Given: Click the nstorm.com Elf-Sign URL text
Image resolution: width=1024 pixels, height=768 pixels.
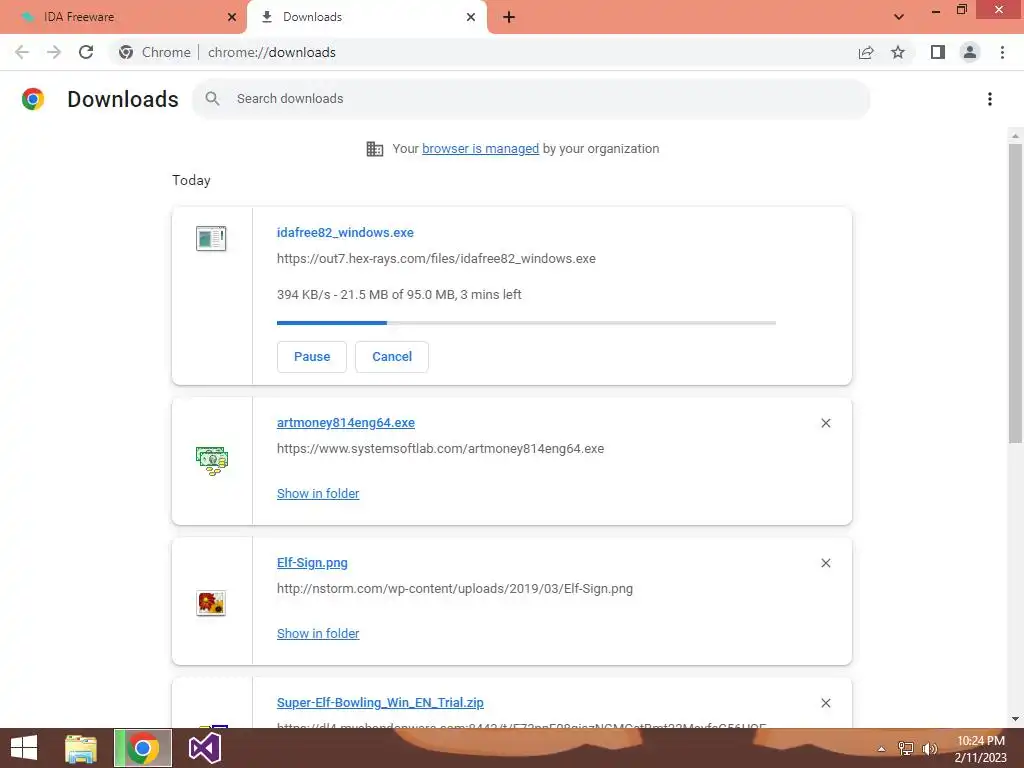Looking at the screenshot, I should click(455, 588).
